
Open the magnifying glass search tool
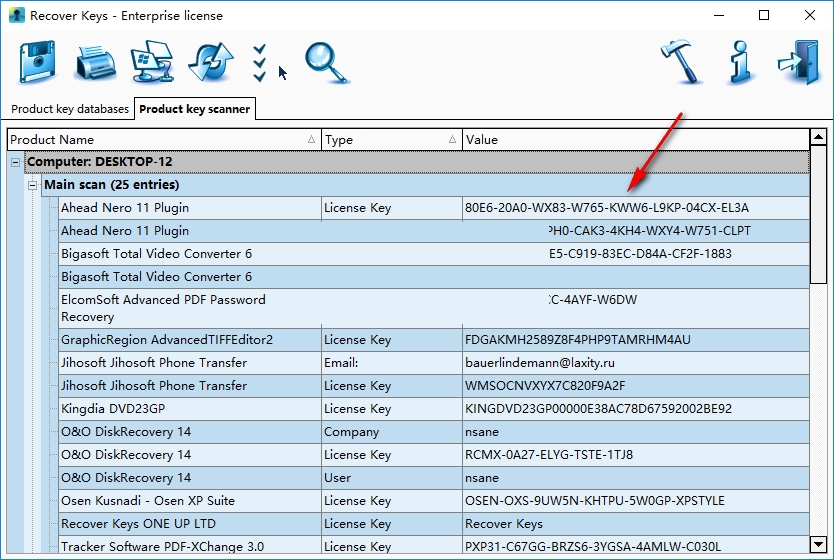326,63
